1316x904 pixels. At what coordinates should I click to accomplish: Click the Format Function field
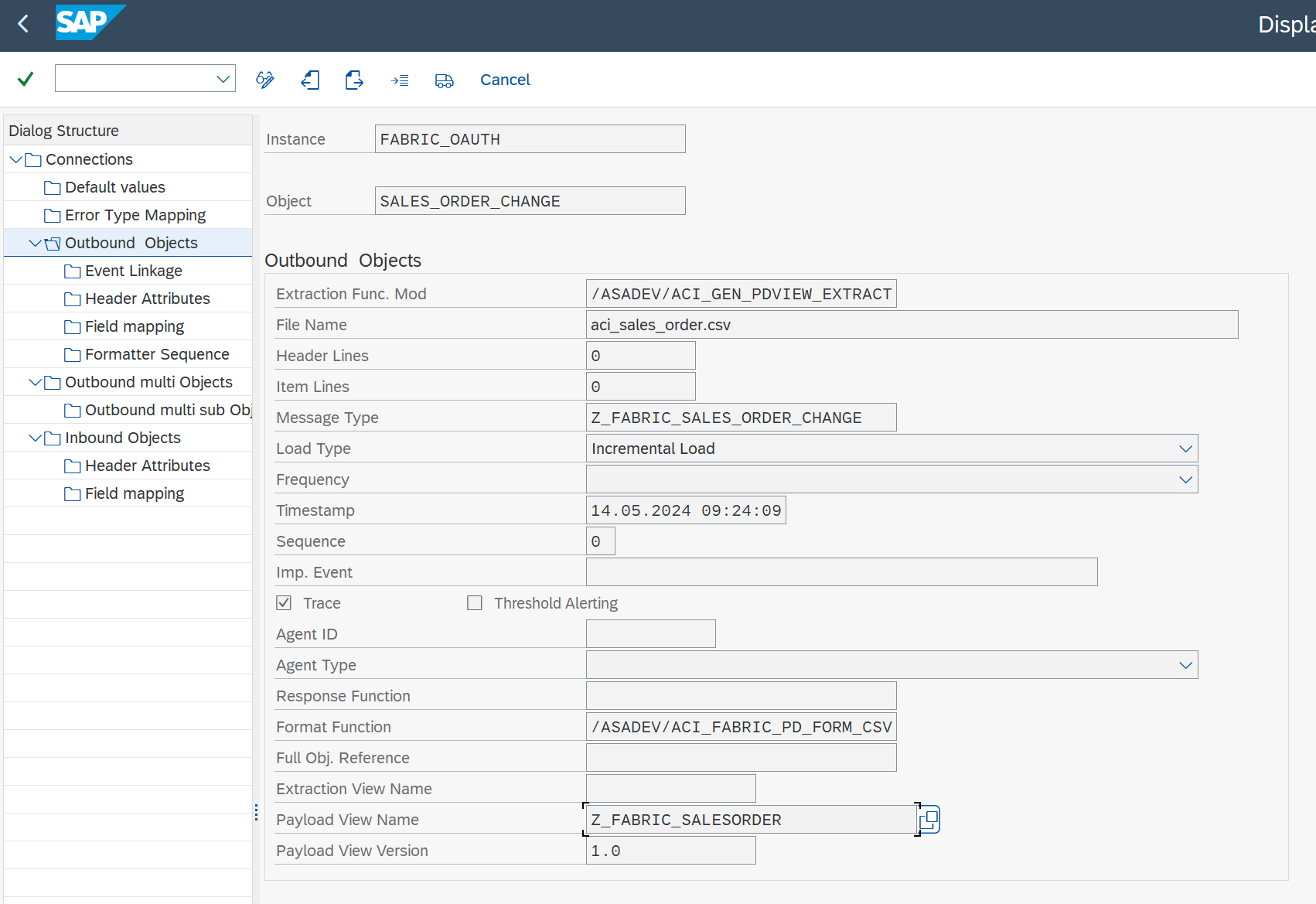tap(742, 727)
